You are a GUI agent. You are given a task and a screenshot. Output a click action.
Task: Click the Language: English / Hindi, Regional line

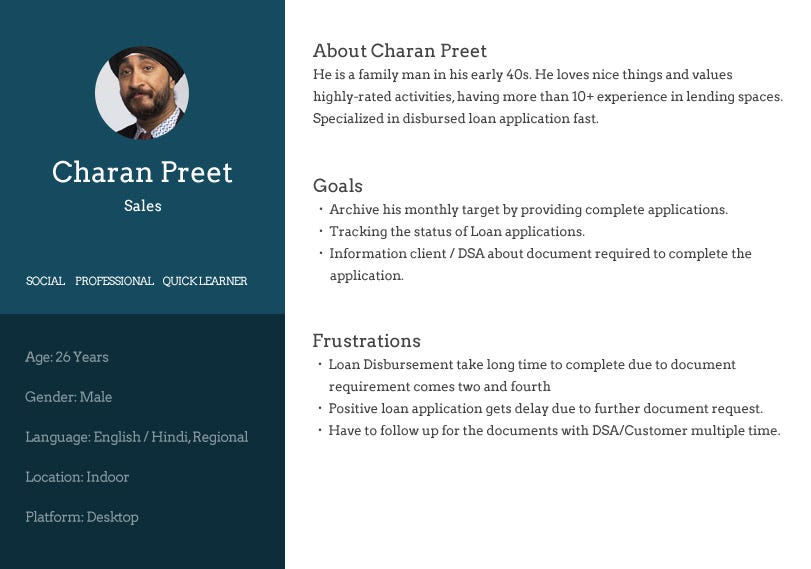click(137, 437)
